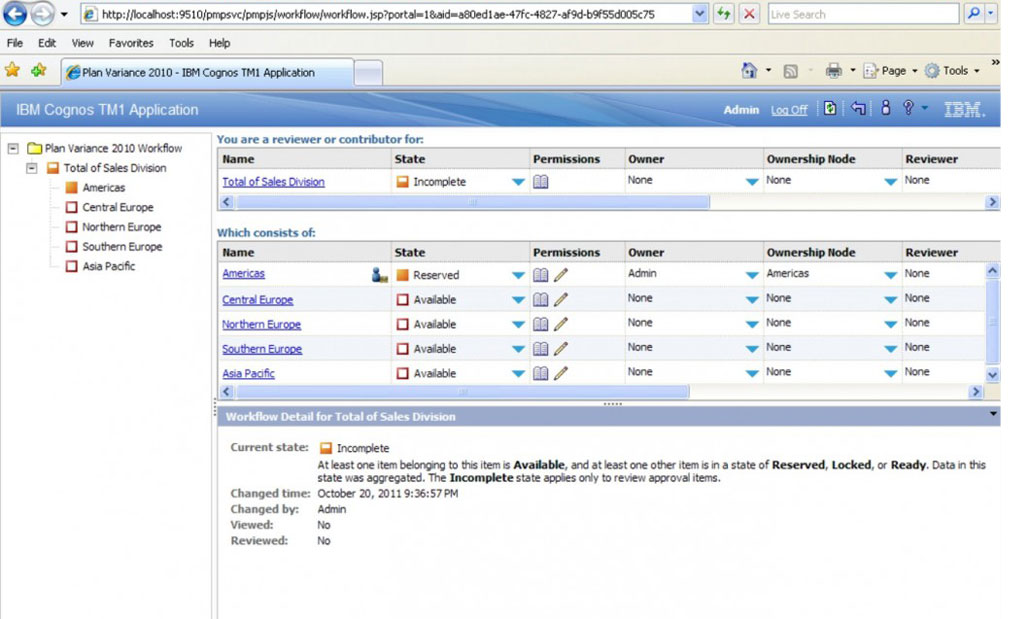
Task: Click the horizontal scrollbar under the top table
Action: point(472,202)
